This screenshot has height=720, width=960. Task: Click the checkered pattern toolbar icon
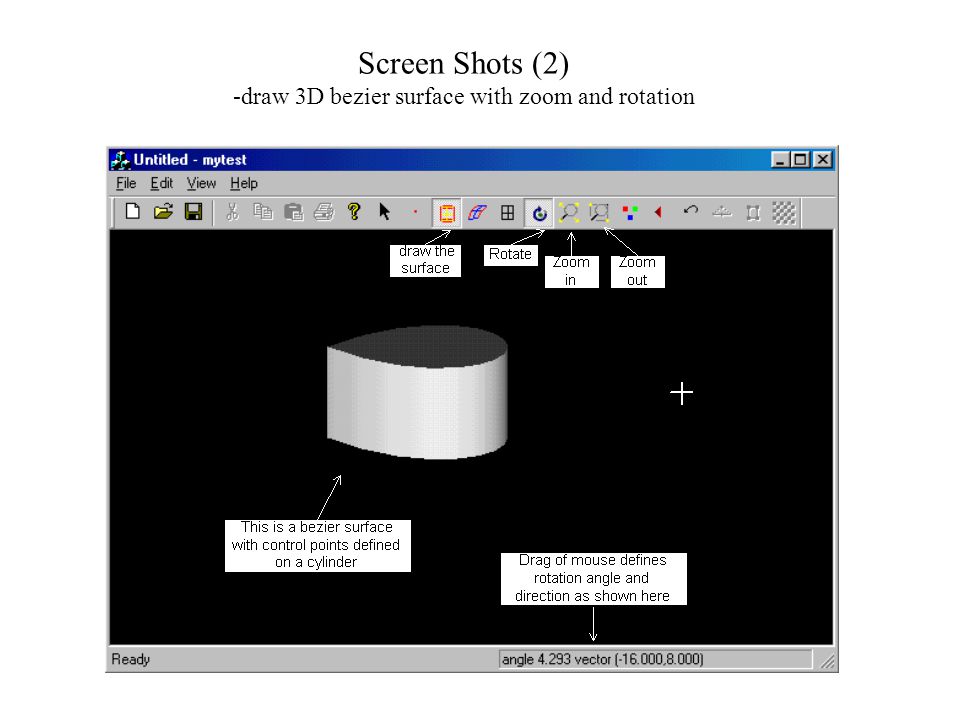click(x=784, y=212)
